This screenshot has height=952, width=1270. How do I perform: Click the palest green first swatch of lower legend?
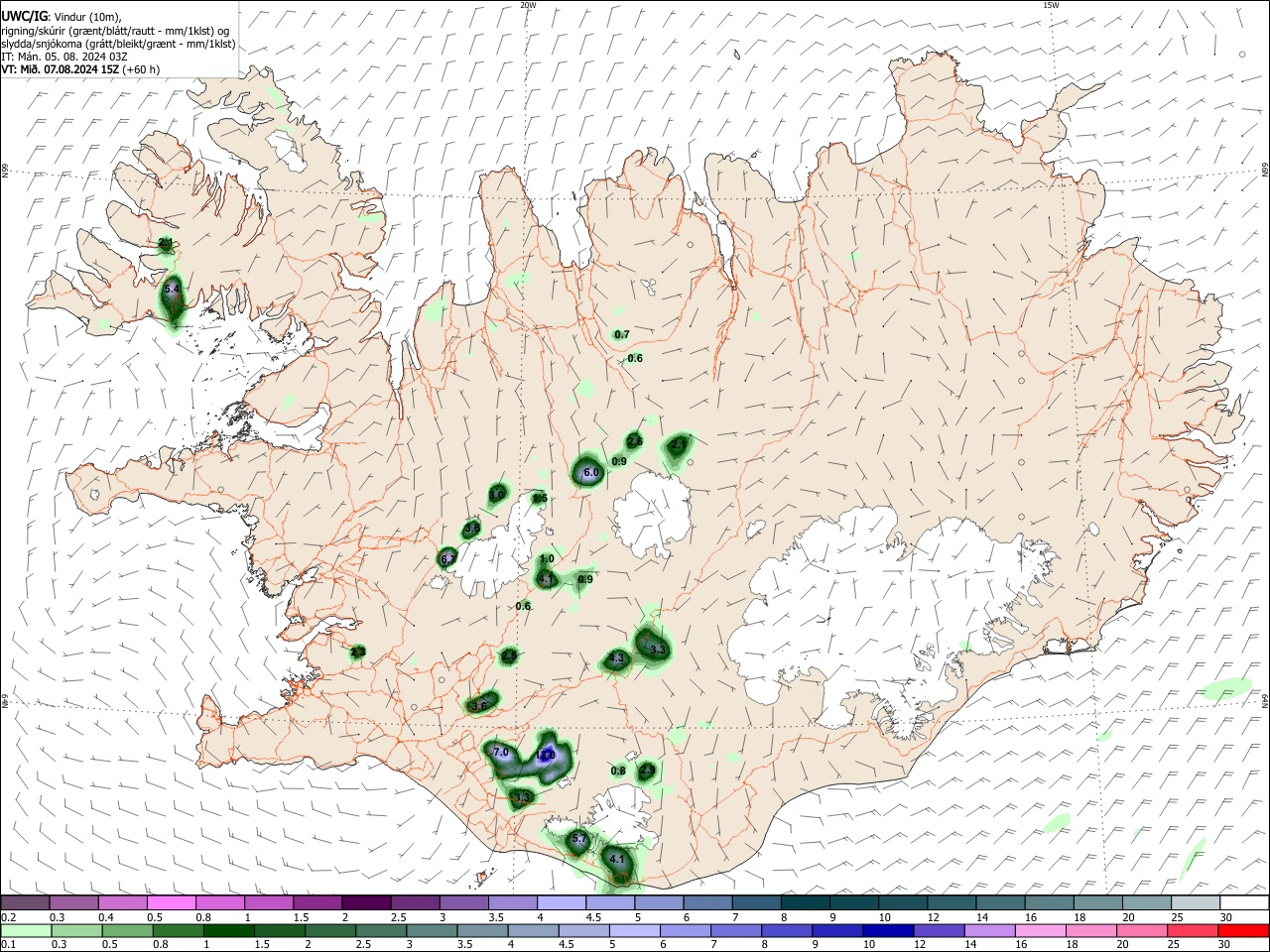(x=26, y=930)
